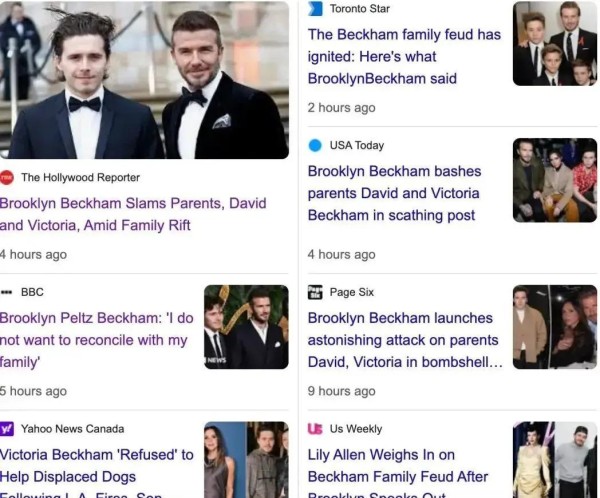Open BBC 'I do not want to reconcile' story
600x498 pixels.
96,340
